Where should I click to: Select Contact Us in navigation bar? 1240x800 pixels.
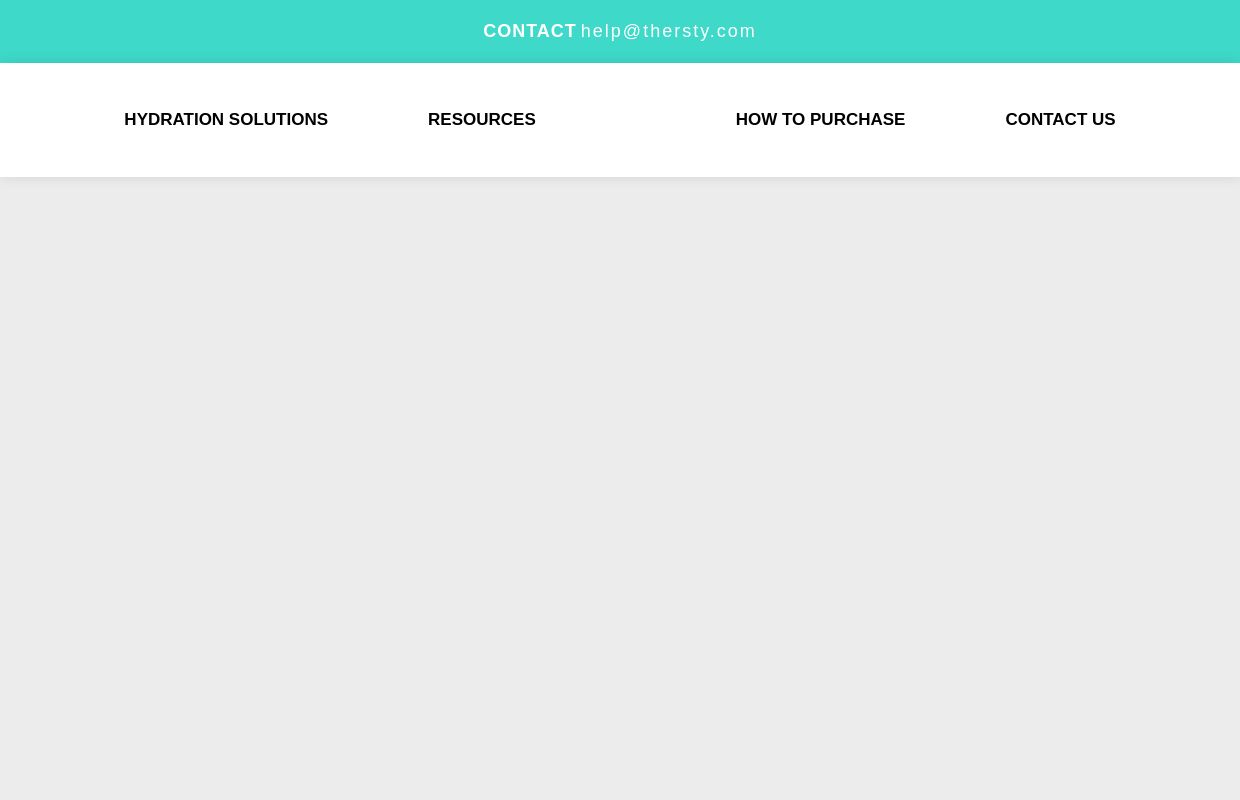1060,120
